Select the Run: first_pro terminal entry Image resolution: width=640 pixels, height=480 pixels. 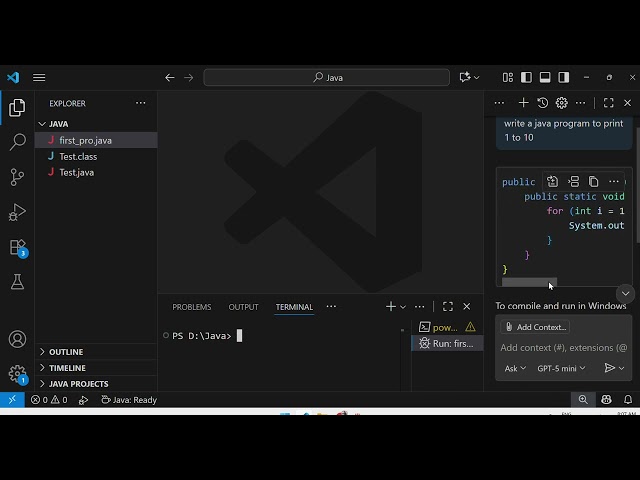coord(447,344)
